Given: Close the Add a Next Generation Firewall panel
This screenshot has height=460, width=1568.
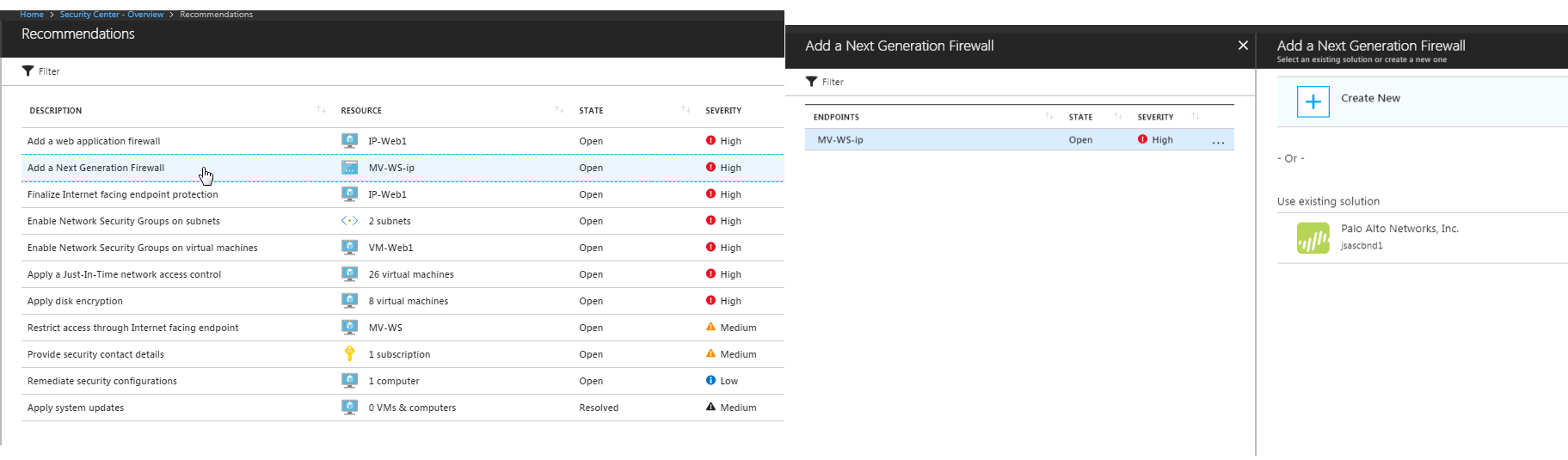Looking at the screenshot, I should click(1243, 46).
